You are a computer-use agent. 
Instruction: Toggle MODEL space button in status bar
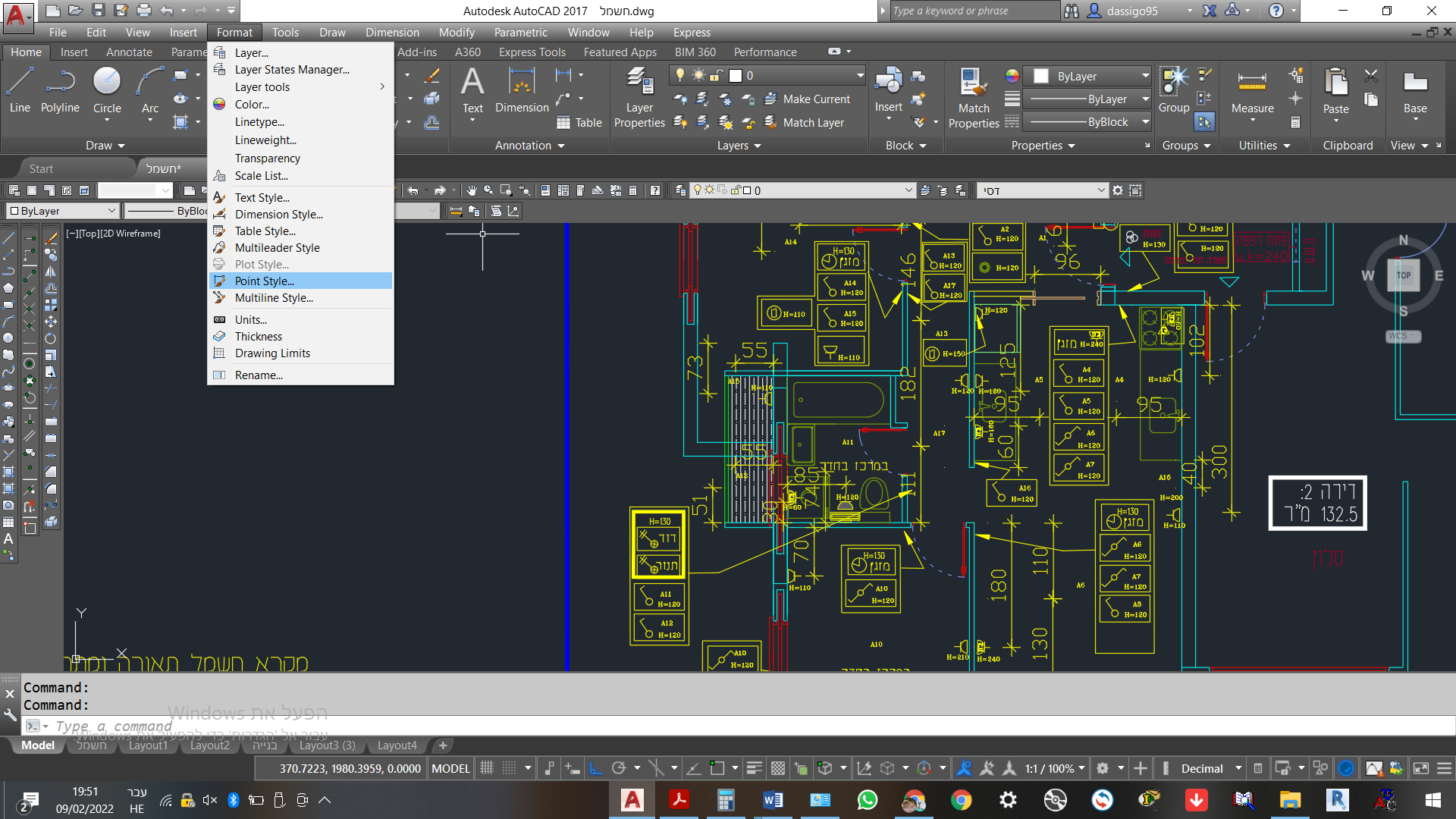coord(450,768)
